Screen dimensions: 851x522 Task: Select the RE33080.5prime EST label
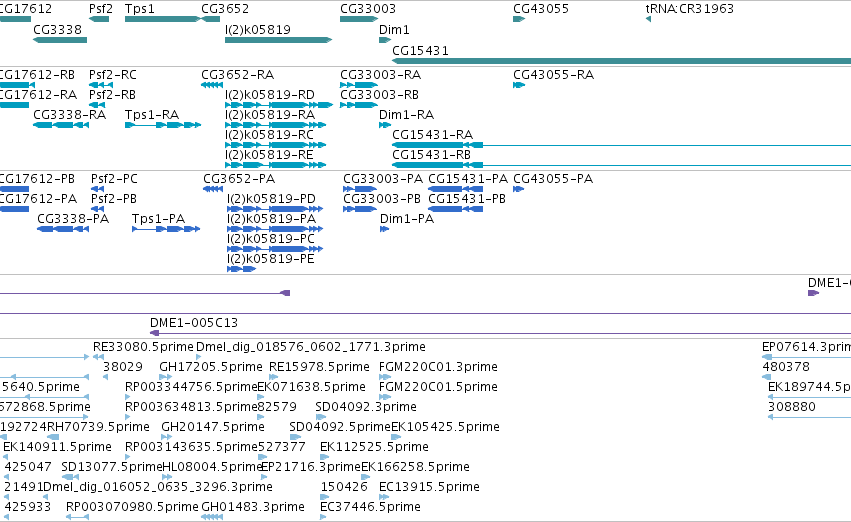(143, 347)
